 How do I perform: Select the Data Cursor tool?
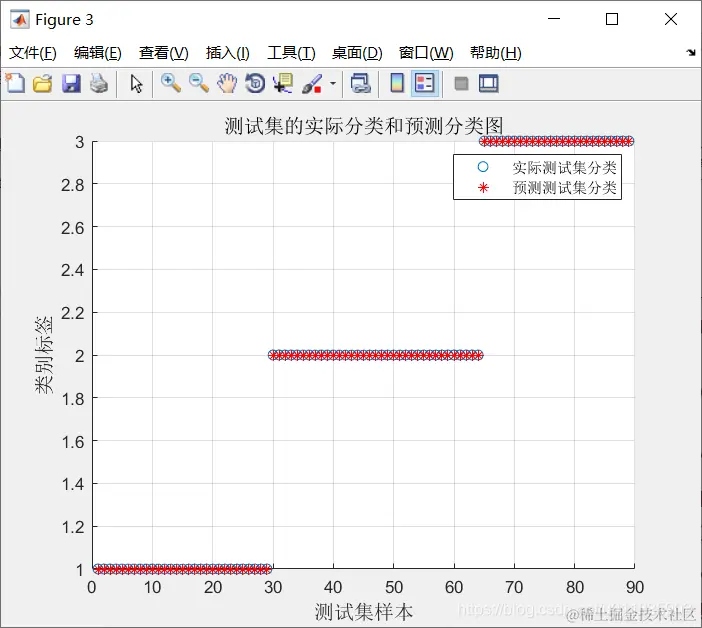coord(283,84)
